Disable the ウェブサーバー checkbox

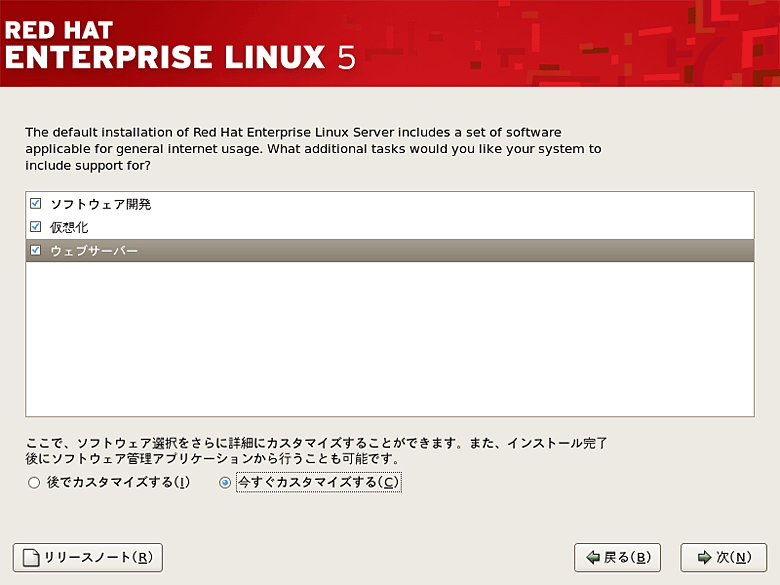pyautogui.click(x=36, y=250)
